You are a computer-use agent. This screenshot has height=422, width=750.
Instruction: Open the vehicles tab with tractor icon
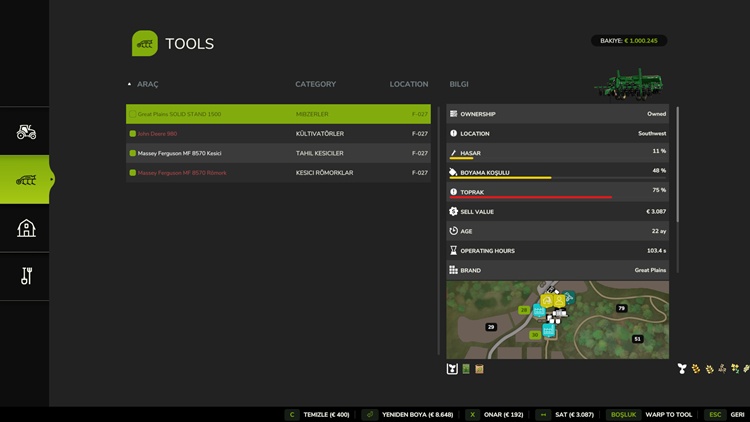pyautogui.click(x=26, y=131)
